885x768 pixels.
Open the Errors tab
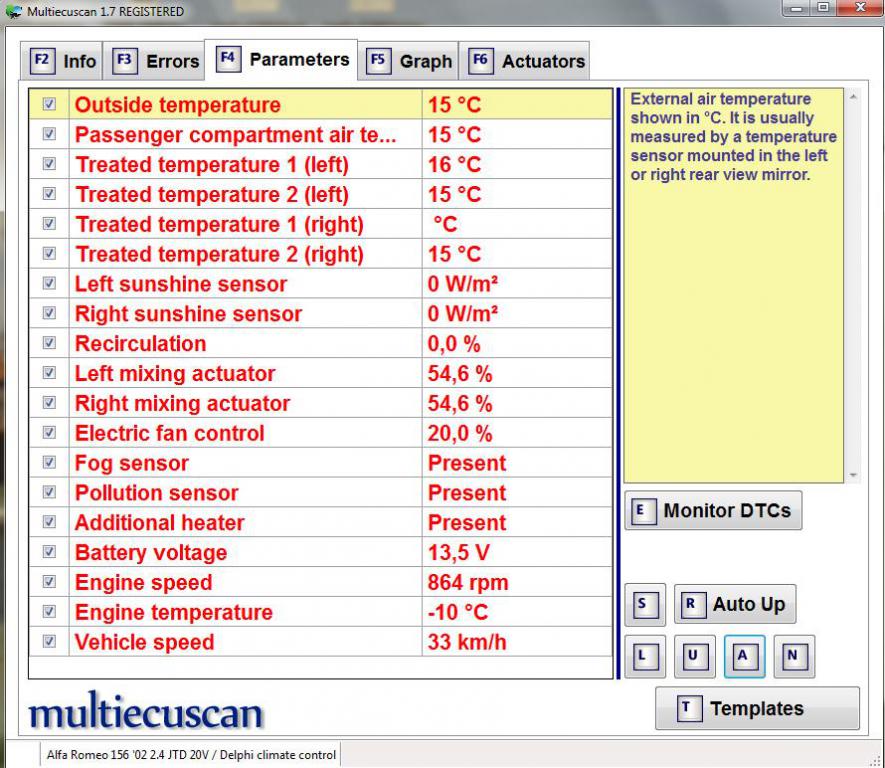(x=156, y=61)
